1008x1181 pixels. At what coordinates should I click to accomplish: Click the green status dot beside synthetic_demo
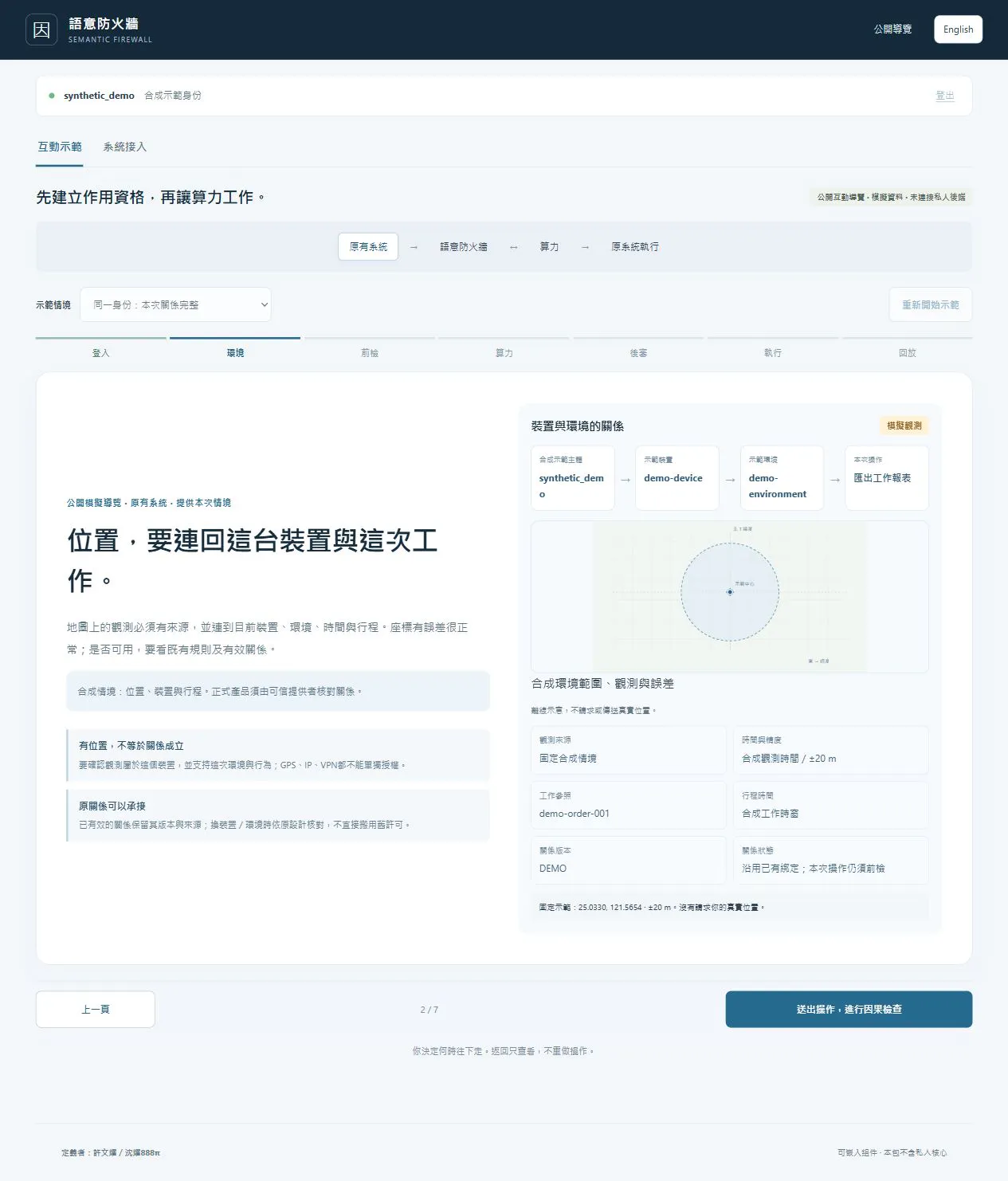click(x=52, y=96)
